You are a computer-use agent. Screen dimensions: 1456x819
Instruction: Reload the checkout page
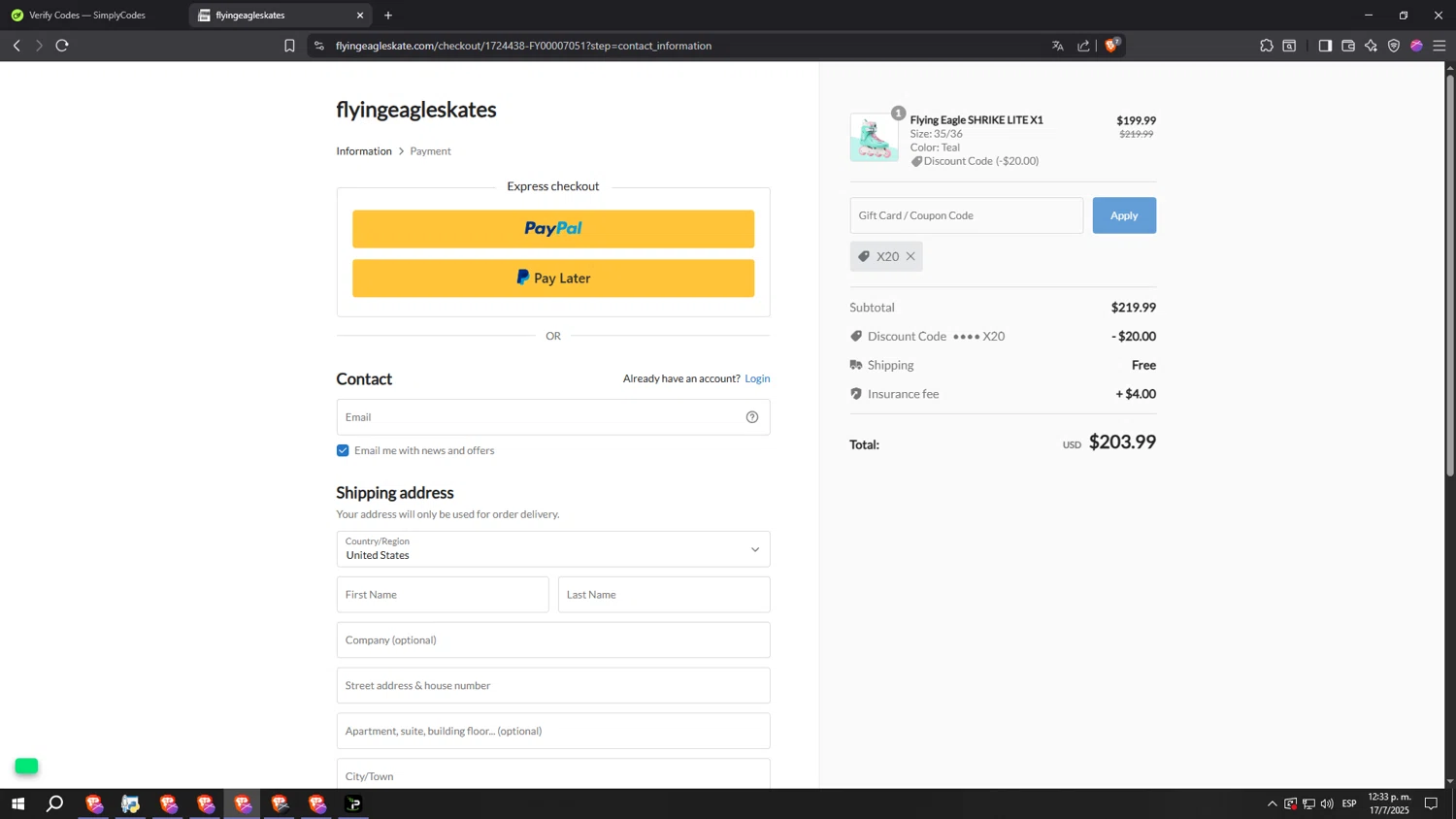62,46
